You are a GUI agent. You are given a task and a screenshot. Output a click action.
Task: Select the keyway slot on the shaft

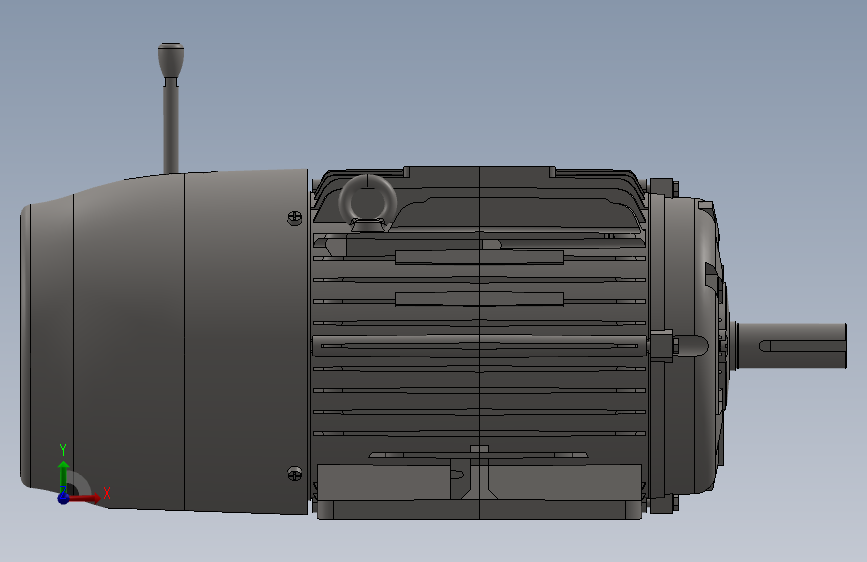[x=803, y=346]
